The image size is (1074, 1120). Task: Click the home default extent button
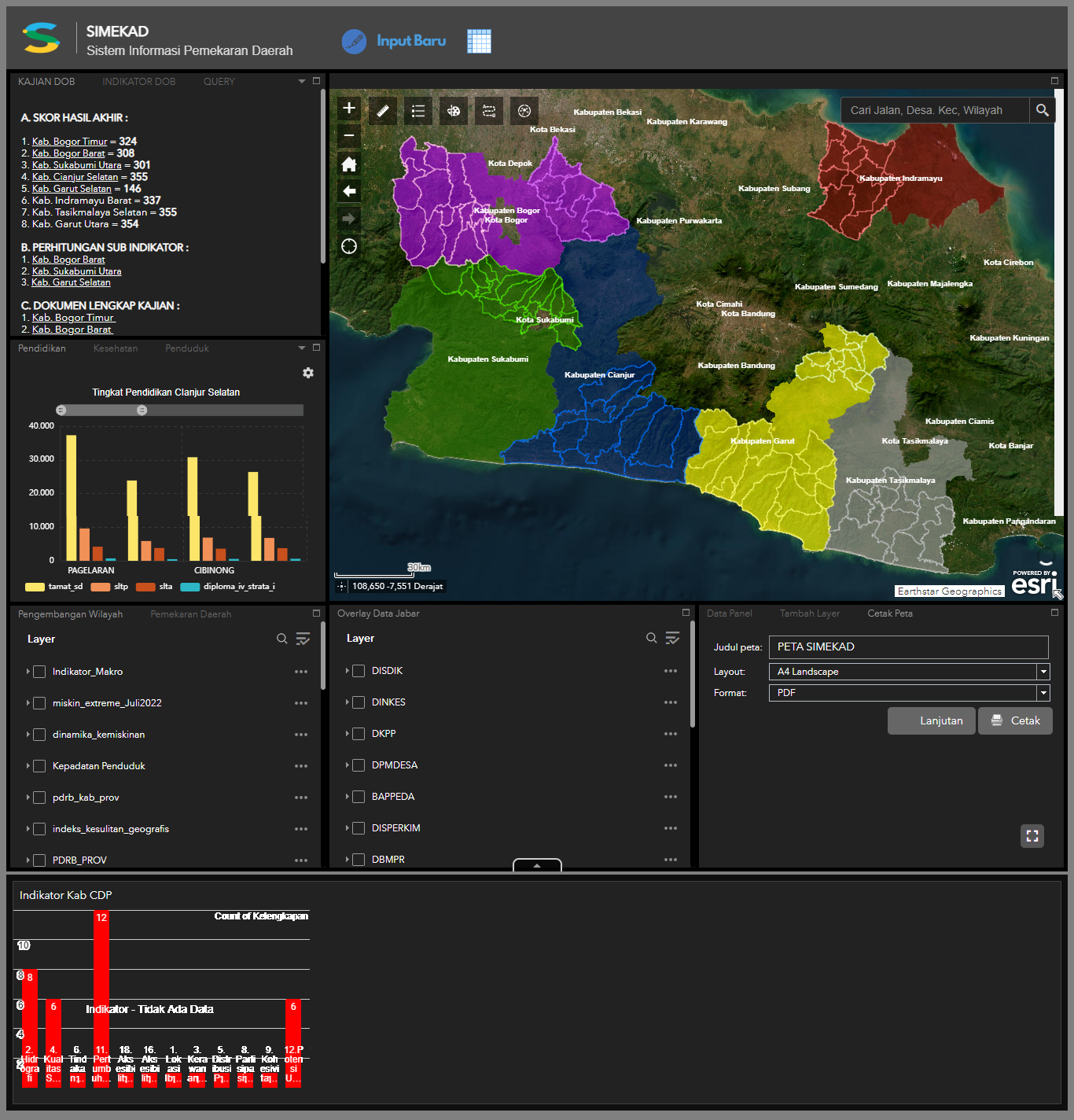(x=349, y=164)
